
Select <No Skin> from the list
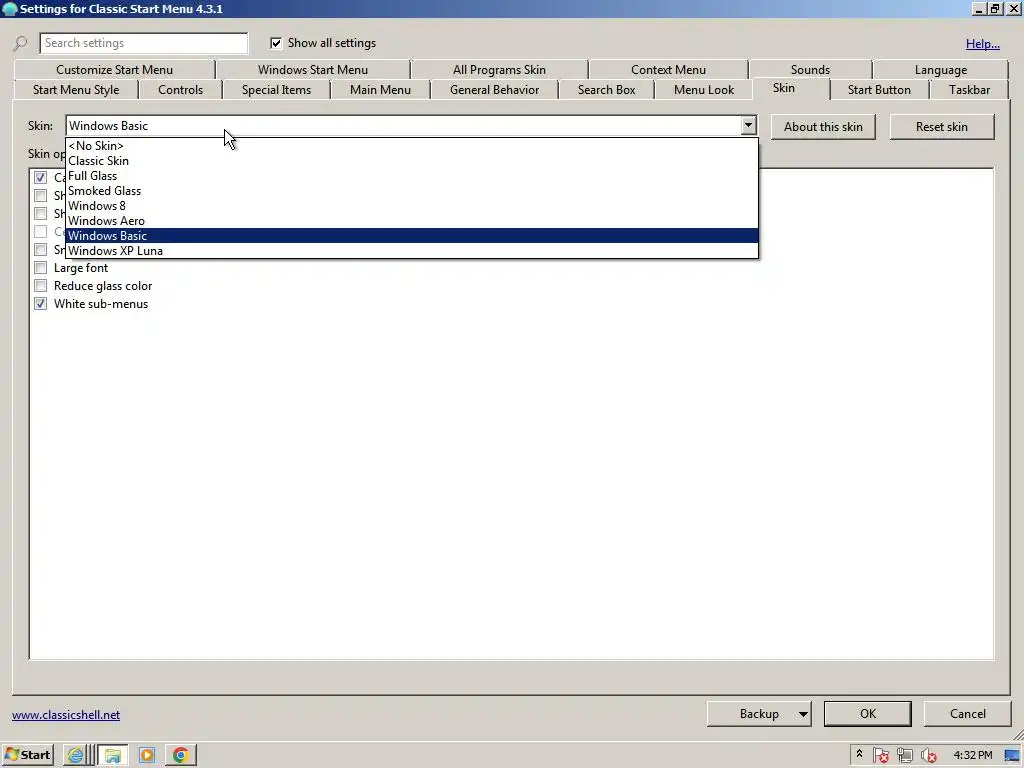point(412,146)
